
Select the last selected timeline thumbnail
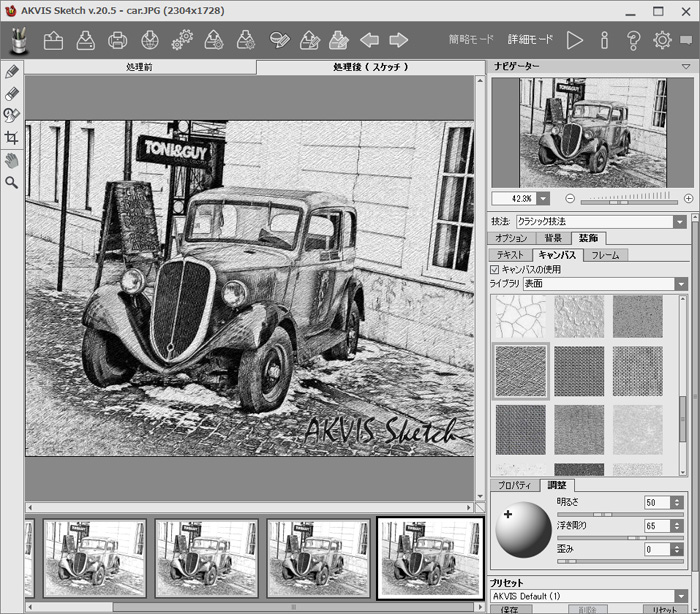[x=430, y=558]
